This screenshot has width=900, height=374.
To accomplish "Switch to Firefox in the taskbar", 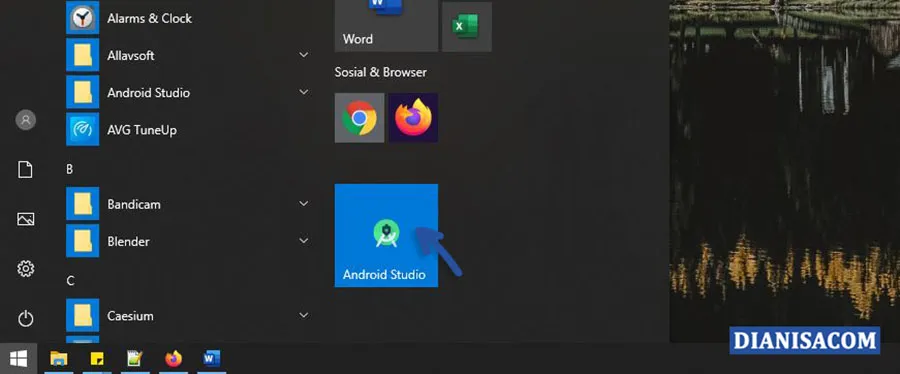I will click(x=173, y=359).
